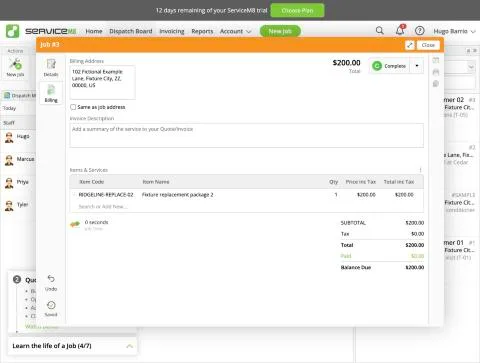480x363 pixels.
Task: Click the Item Name column header
Action: pos(156,182)
